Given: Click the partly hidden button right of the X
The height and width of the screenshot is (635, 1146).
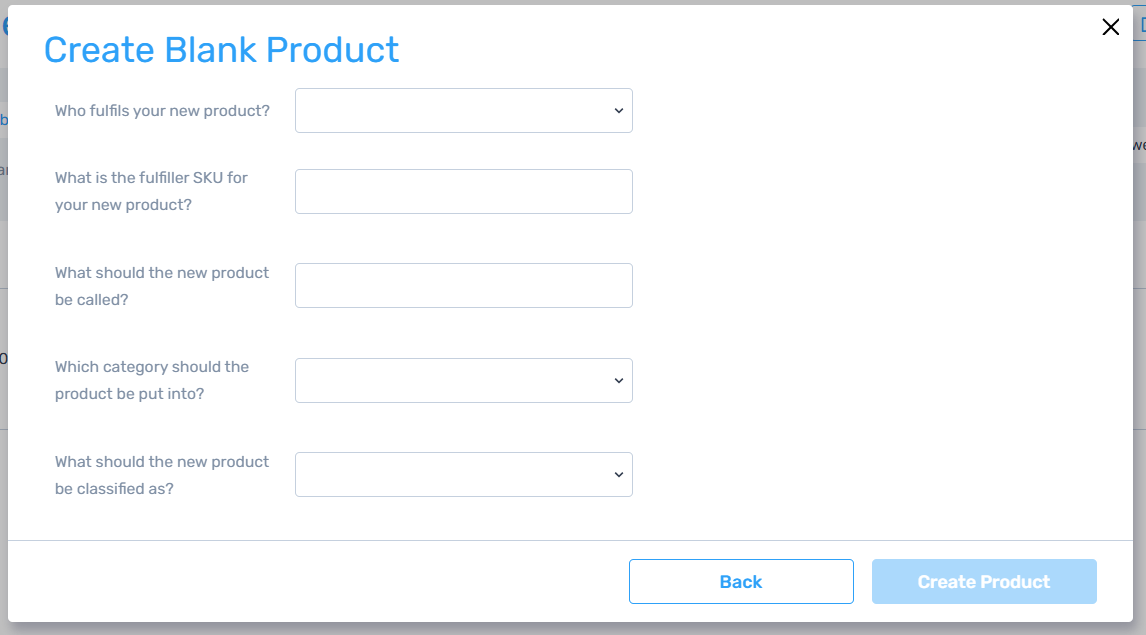Looking at the screenshot, I should (x=1141, y=27).
